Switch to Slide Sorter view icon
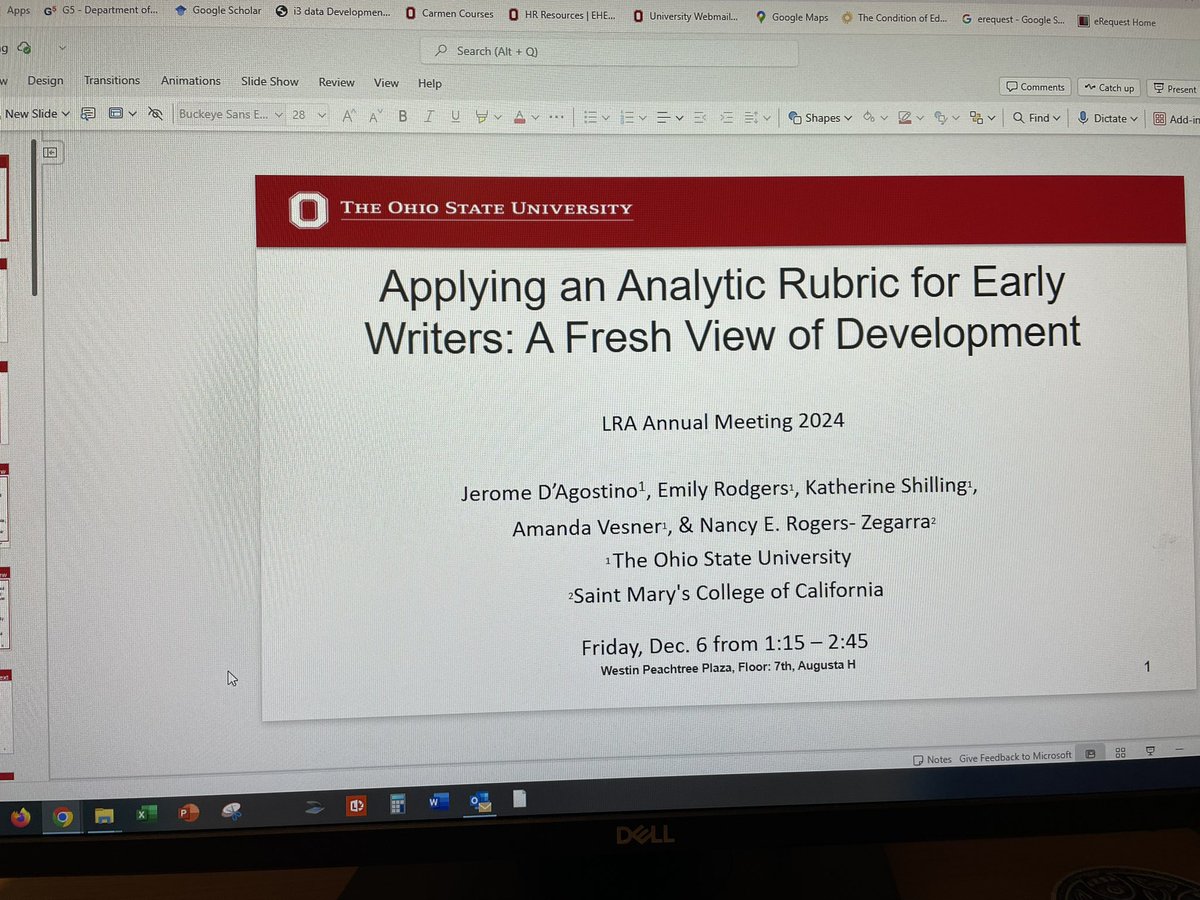Viewport: 1200px width, 900px height. click(1121, 752)
